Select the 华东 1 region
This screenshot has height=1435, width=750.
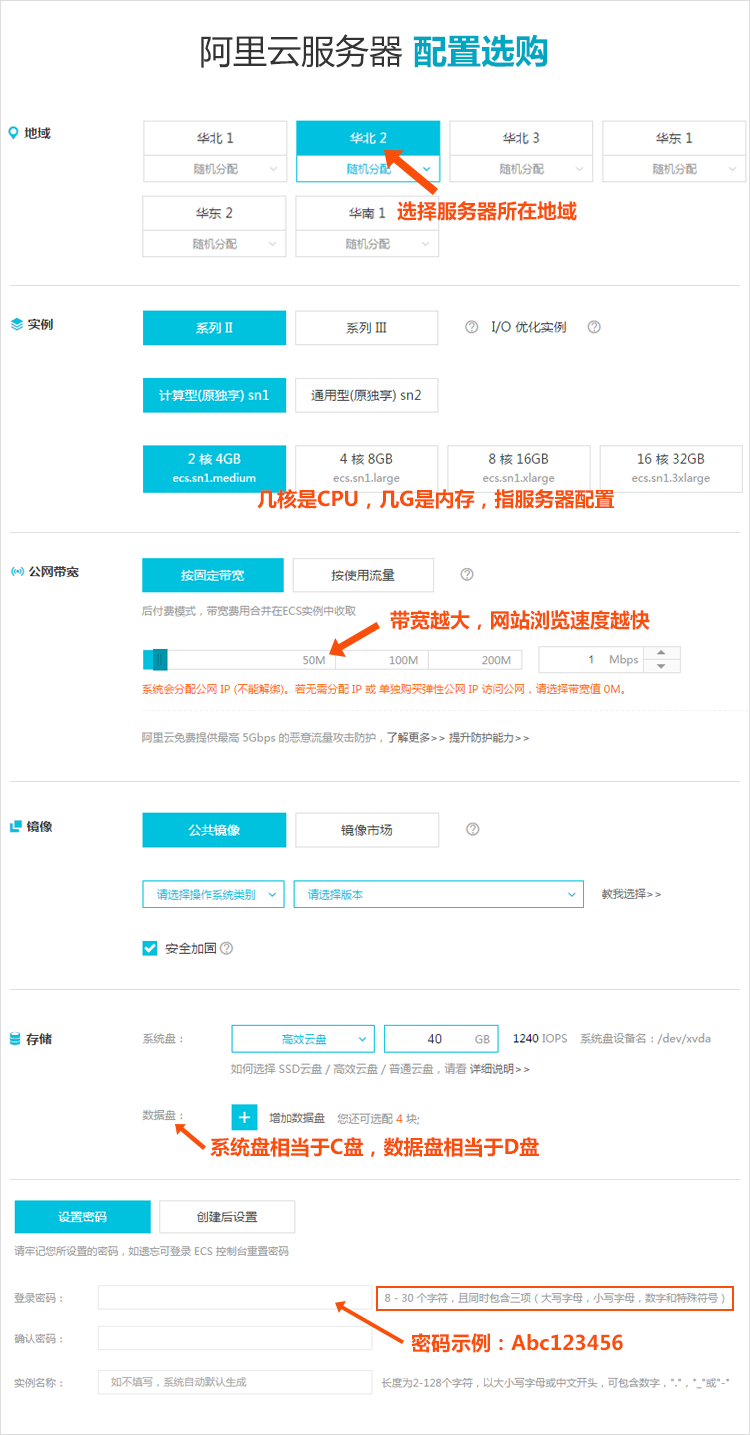(674, 138)
